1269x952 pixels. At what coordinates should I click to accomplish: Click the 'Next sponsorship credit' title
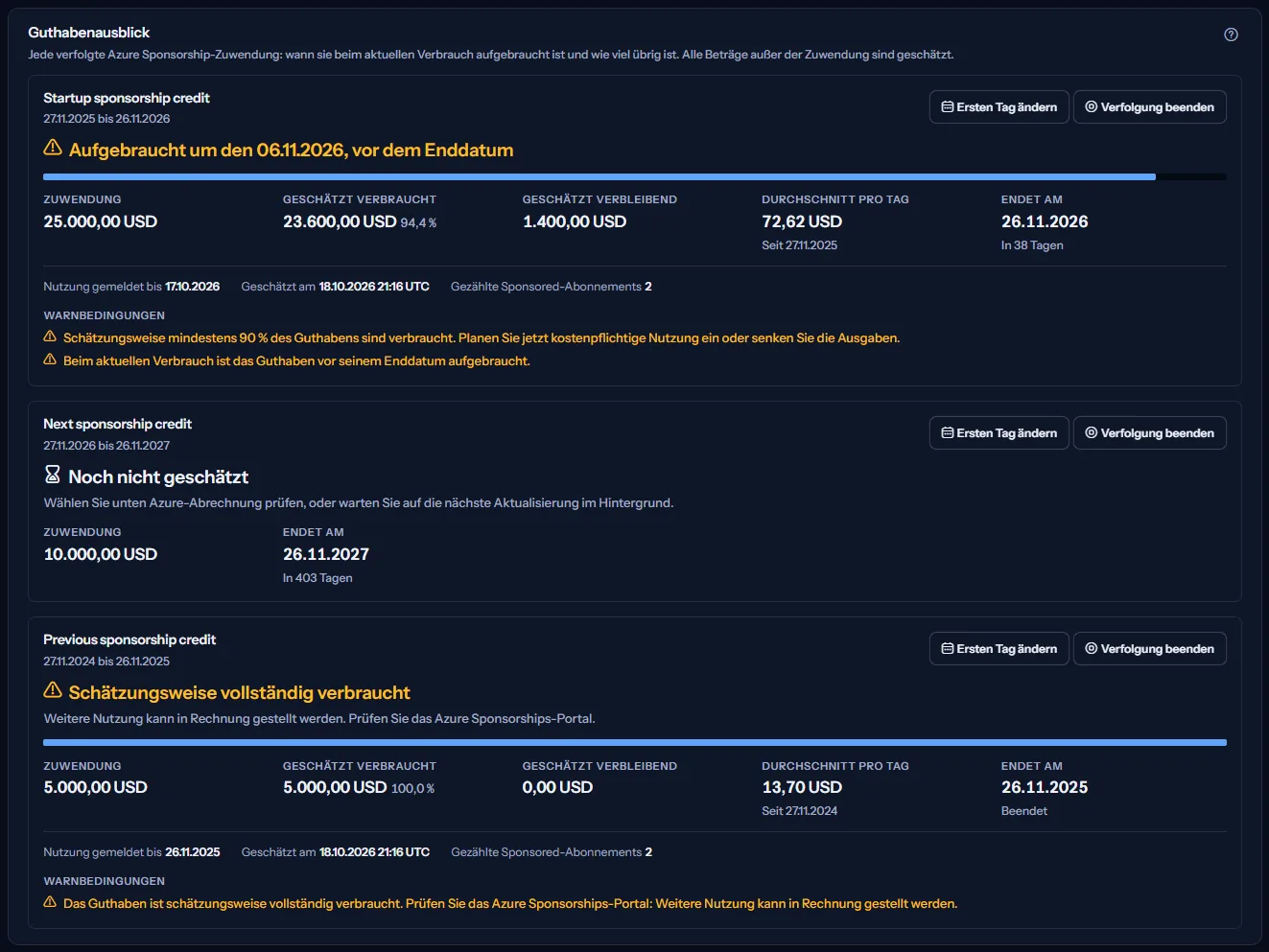coord(117,424)
